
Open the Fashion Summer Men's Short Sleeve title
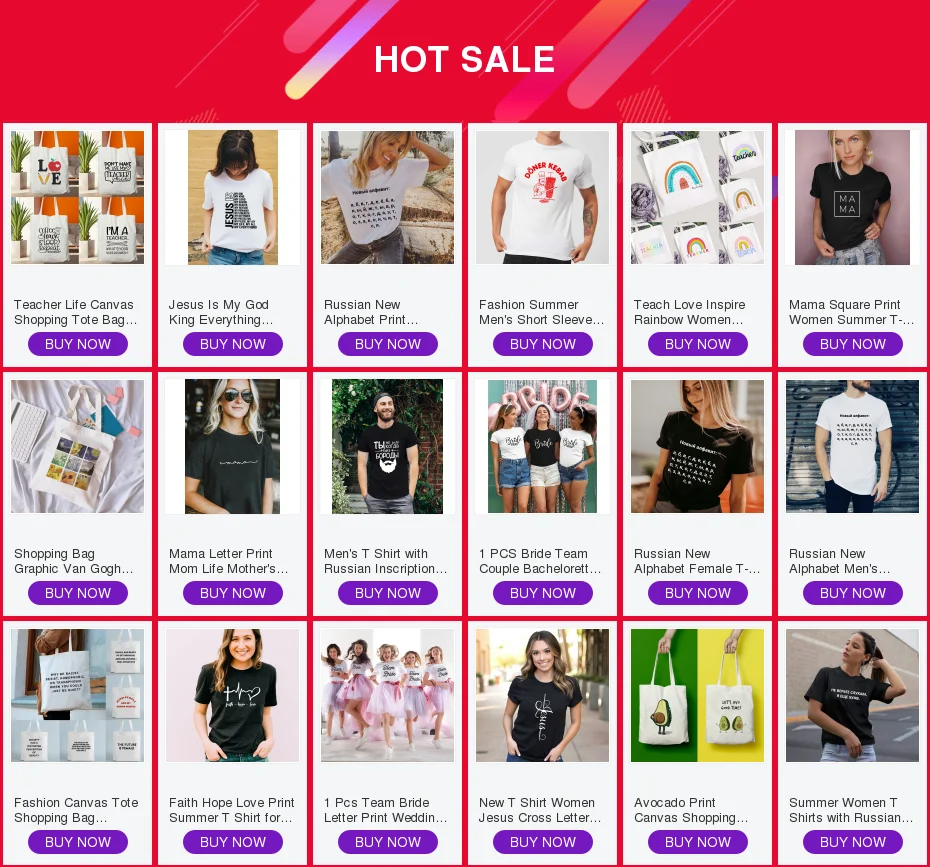(541, 312)
